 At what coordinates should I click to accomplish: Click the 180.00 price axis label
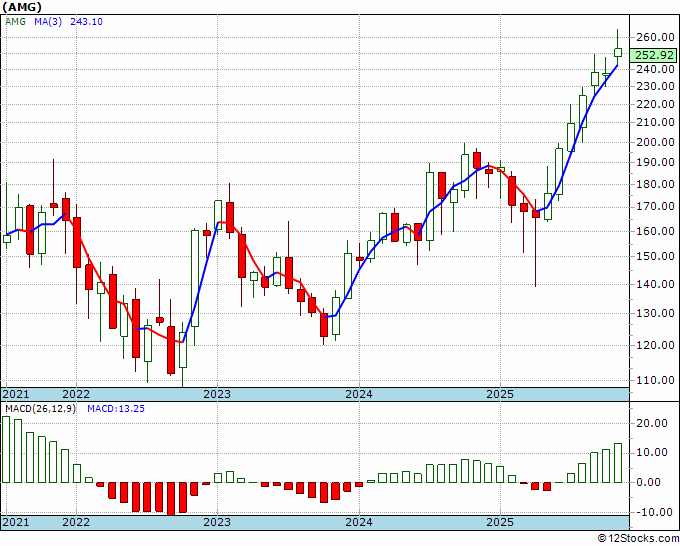(655, 184)
